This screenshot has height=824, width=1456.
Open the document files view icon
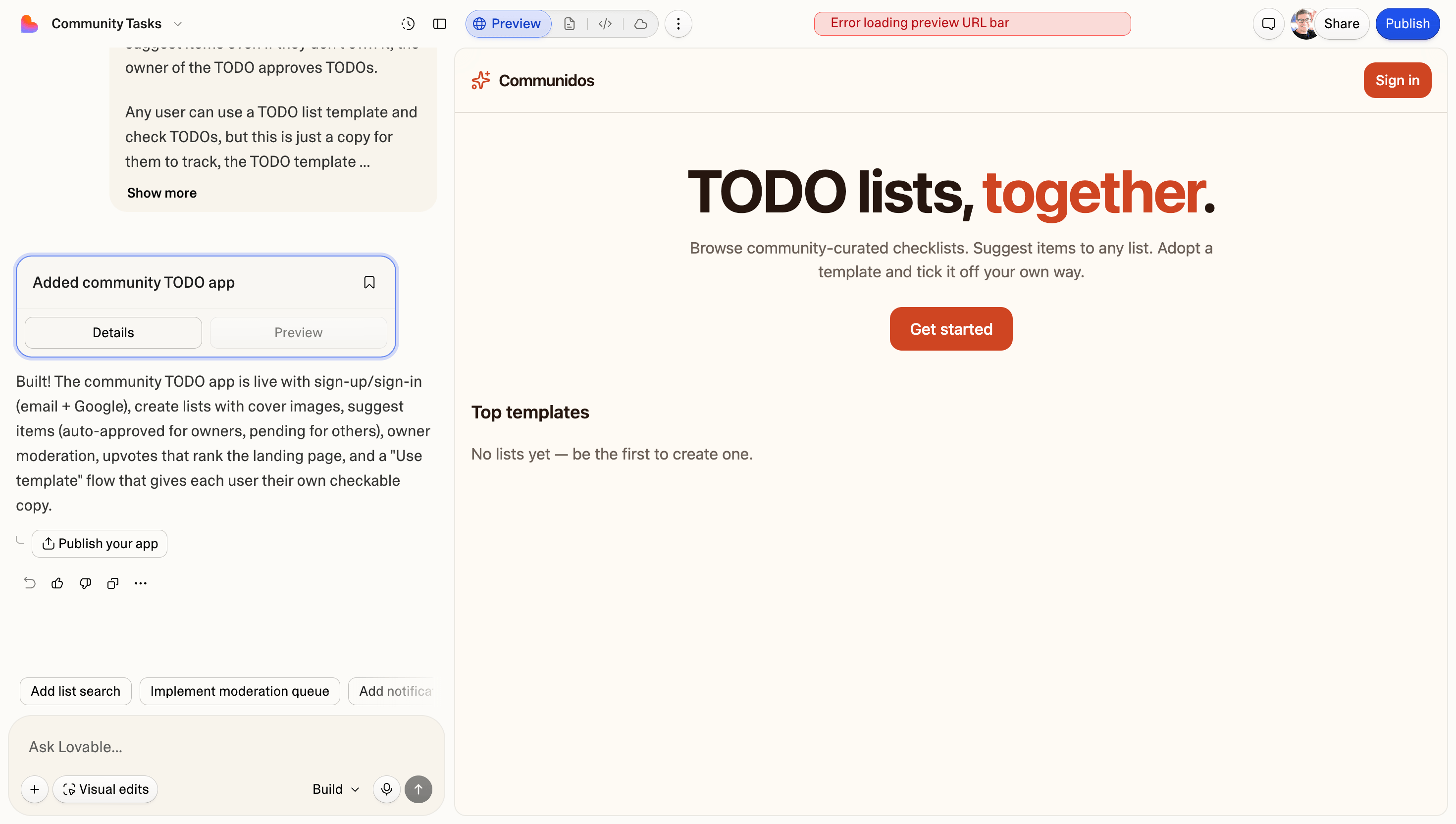(569, 24)
